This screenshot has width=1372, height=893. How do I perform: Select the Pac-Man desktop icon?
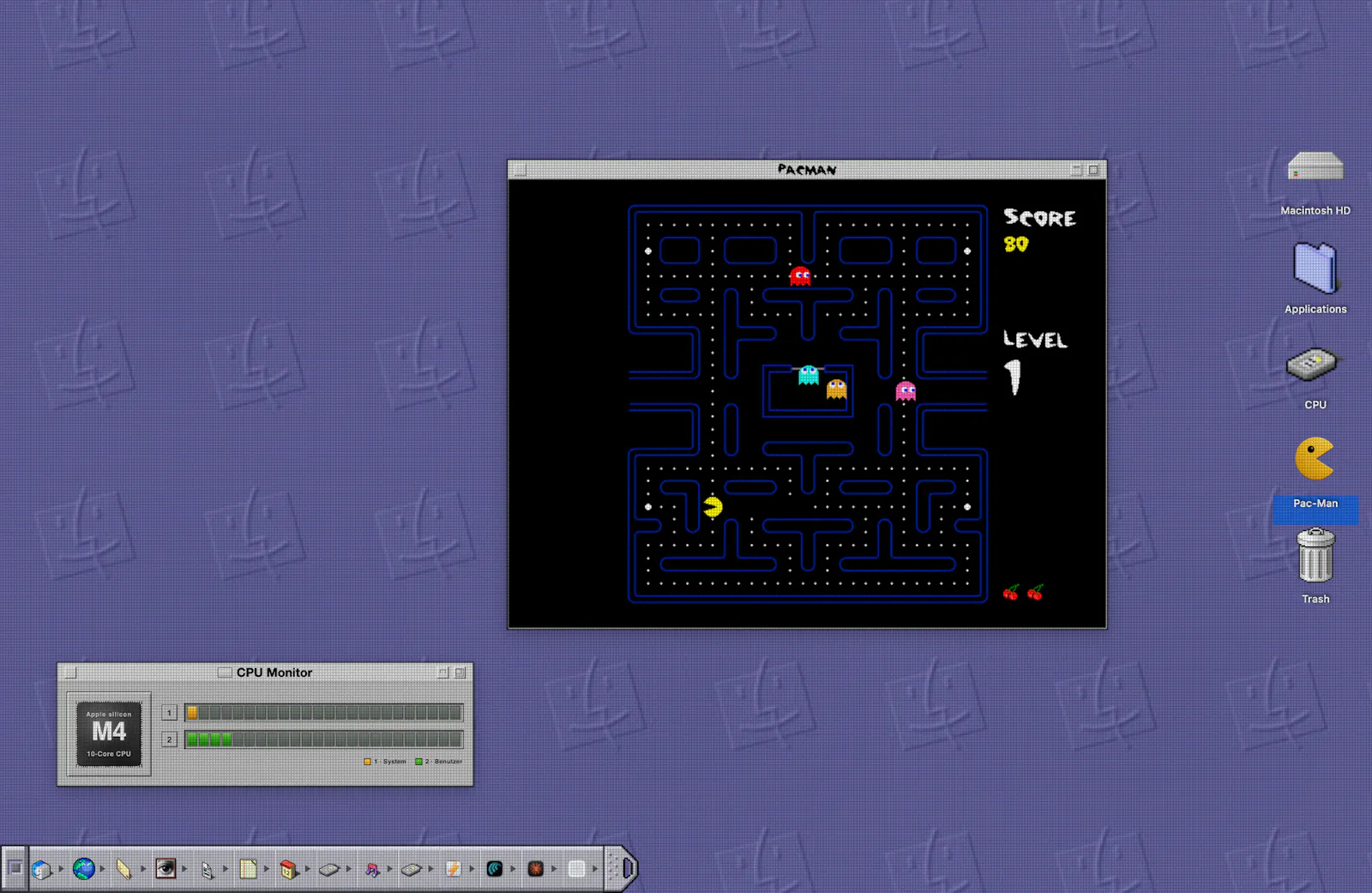pos(1314,459)
